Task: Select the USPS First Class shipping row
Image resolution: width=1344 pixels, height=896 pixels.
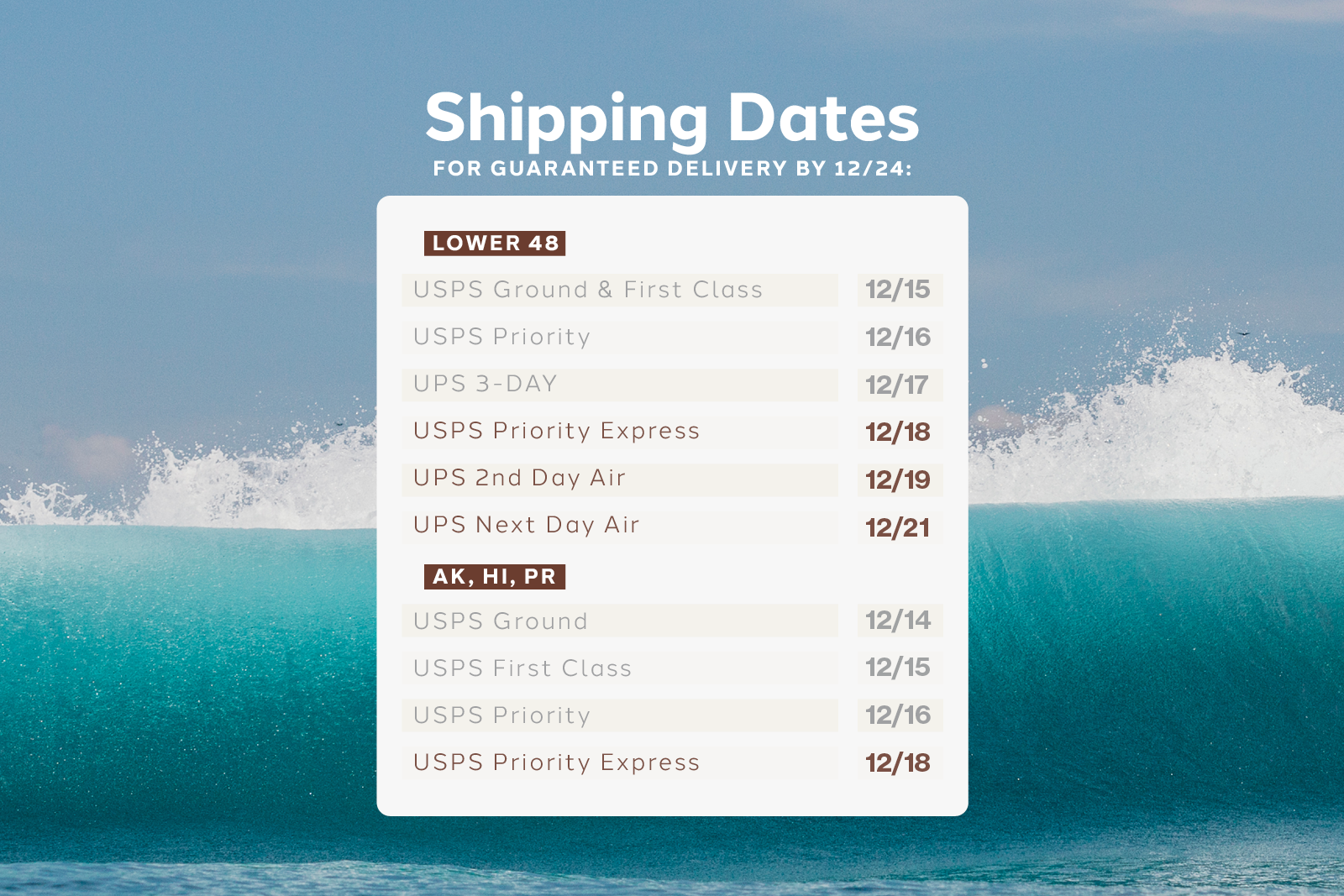Action: coord(522,668)
